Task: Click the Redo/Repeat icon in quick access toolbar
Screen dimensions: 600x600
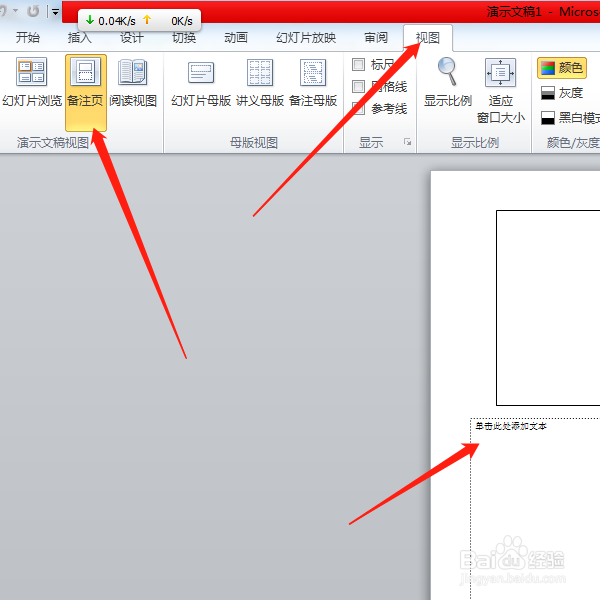Action: point(33,11)
